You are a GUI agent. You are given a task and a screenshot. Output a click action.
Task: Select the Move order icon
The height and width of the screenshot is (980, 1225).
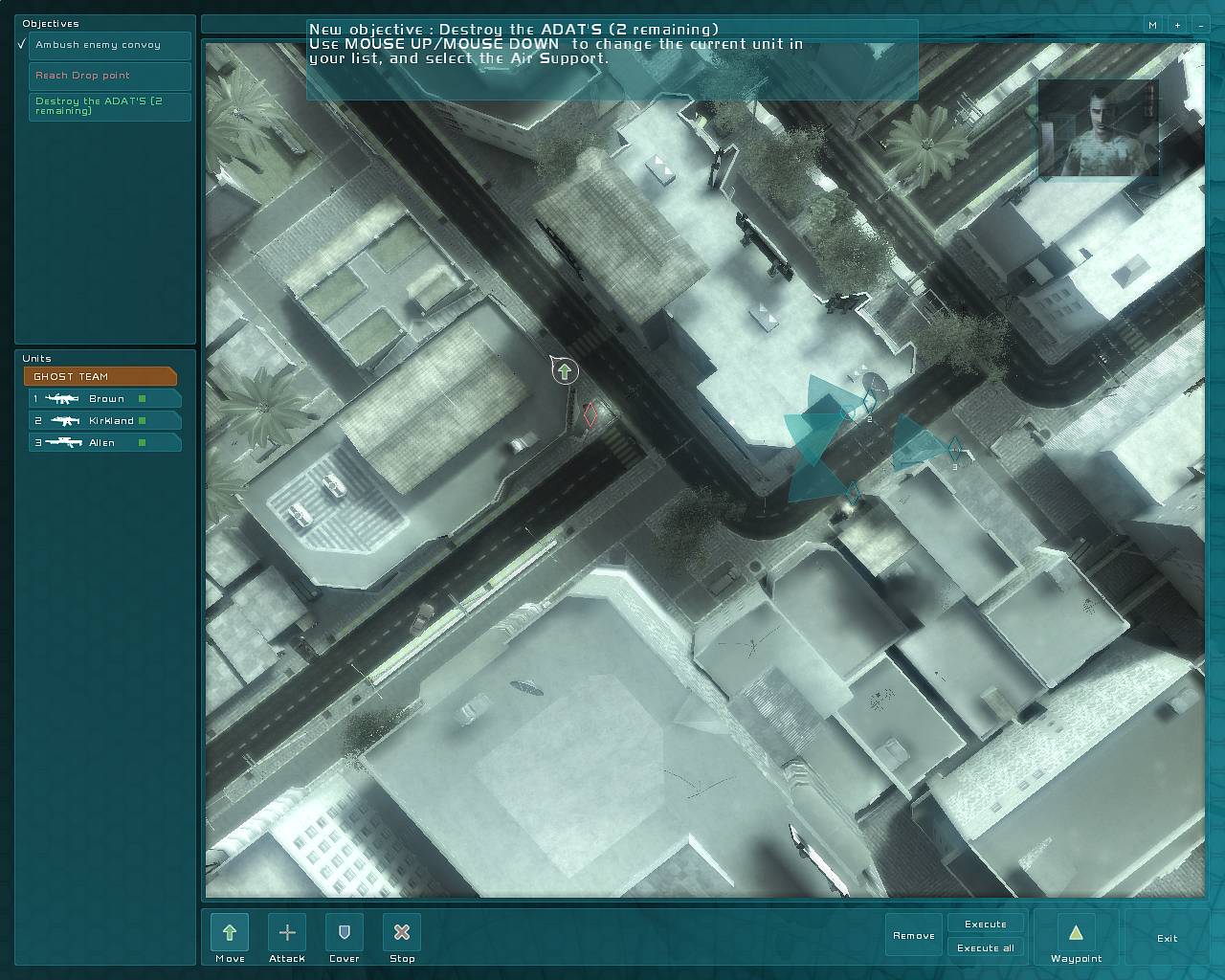(x=230, y=933)
